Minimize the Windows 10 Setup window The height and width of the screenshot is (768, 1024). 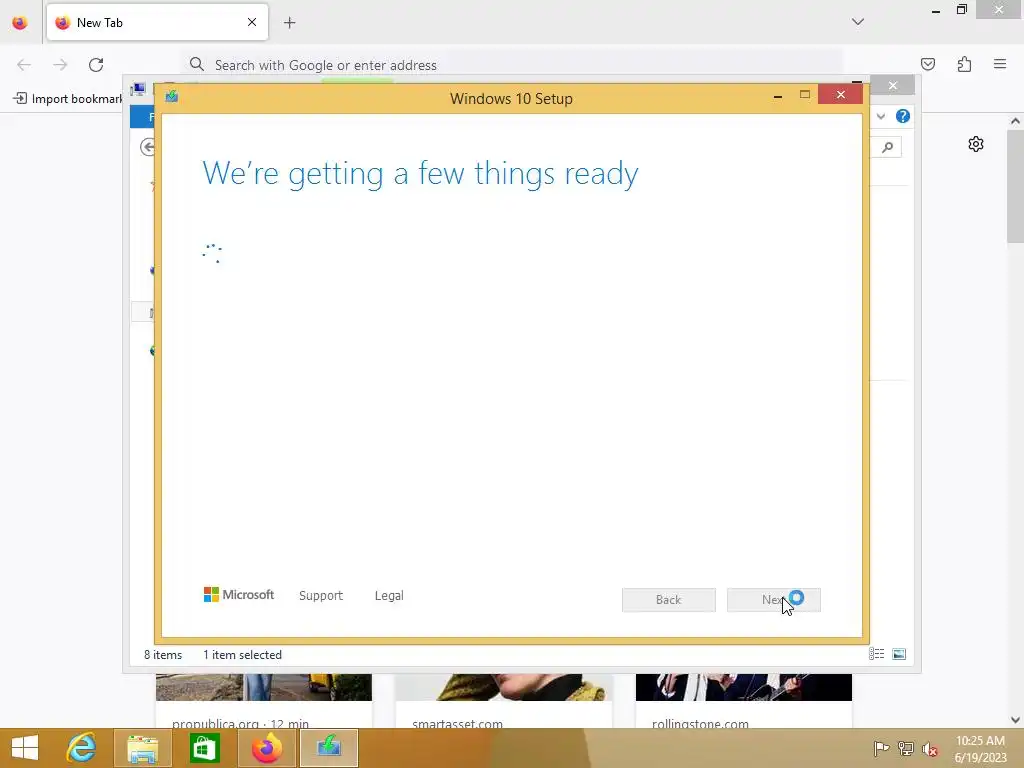click(x=777, y=96)
